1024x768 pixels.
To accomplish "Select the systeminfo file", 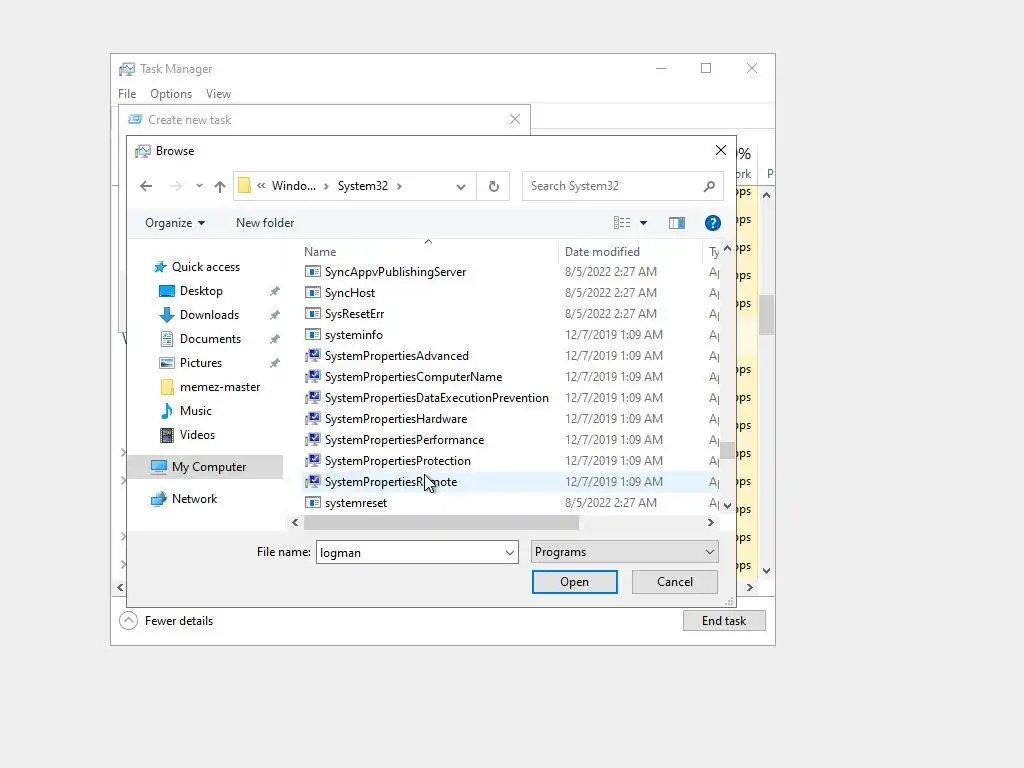I will tap(353, 334).
